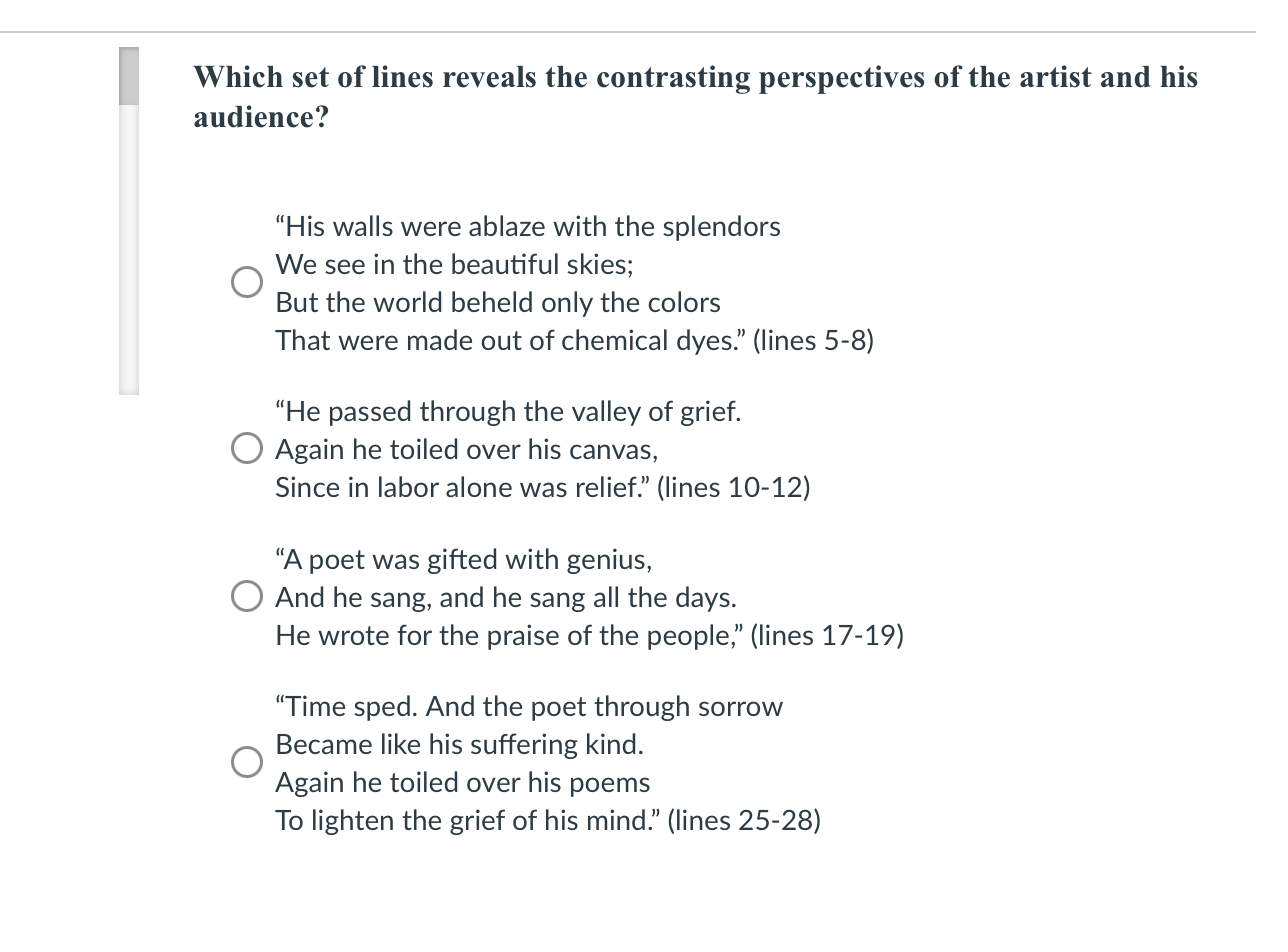This screenshot has height=952, width=1288.
Task: Click "But the world beheld only the colors" line
Action: [498, 303]
